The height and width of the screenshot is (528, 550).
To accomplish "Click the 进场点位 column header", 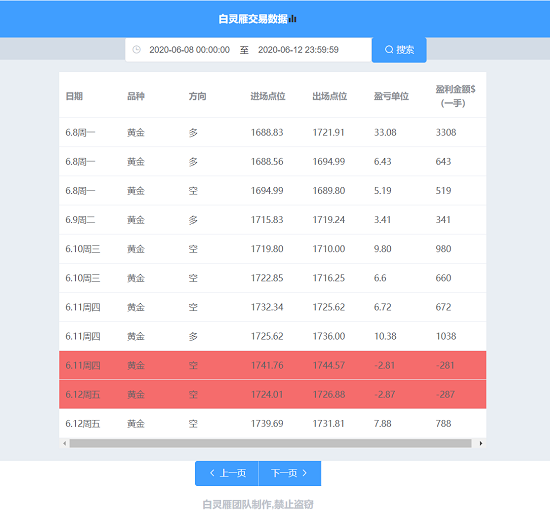I will 268,96.
